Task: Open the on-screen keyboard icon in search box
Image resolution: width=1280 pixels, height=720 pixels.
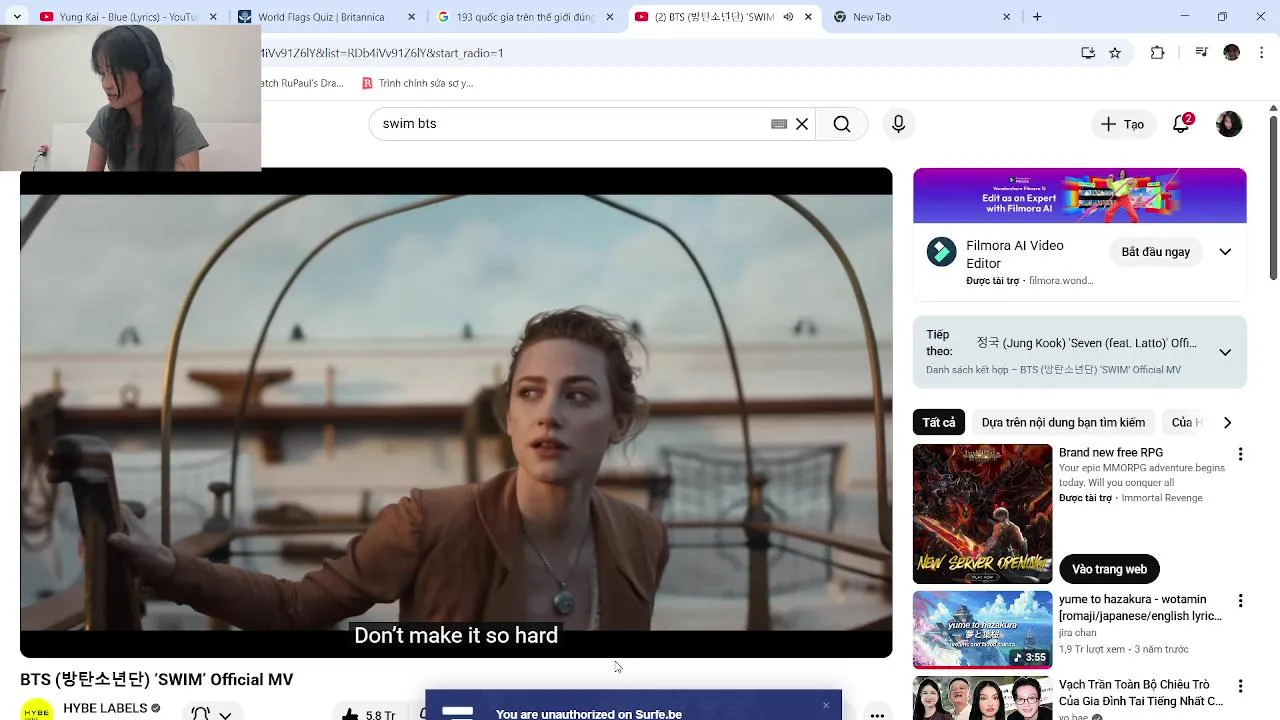Action: coord(779,124)
